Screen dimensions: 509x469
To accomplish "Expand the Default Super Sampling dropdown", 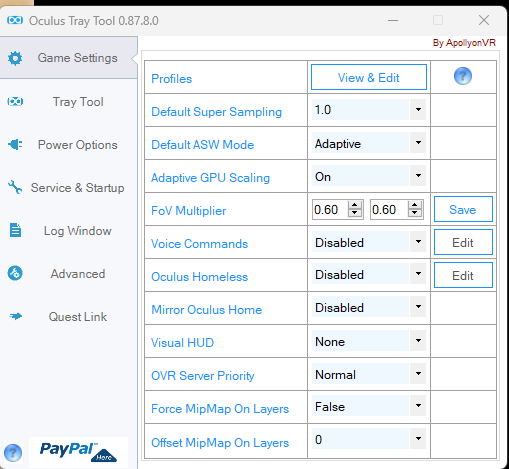I will (x=418, y=109).
